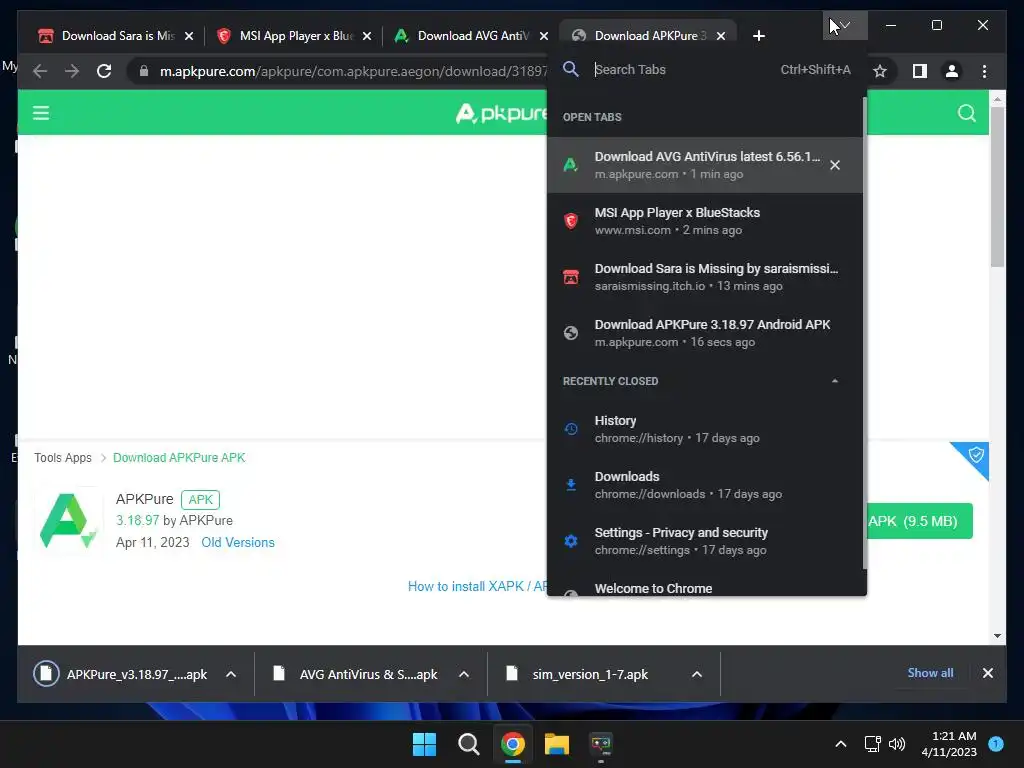Go forward to next page
This screenshot has width=1024, height=768.
pos(72,71)
